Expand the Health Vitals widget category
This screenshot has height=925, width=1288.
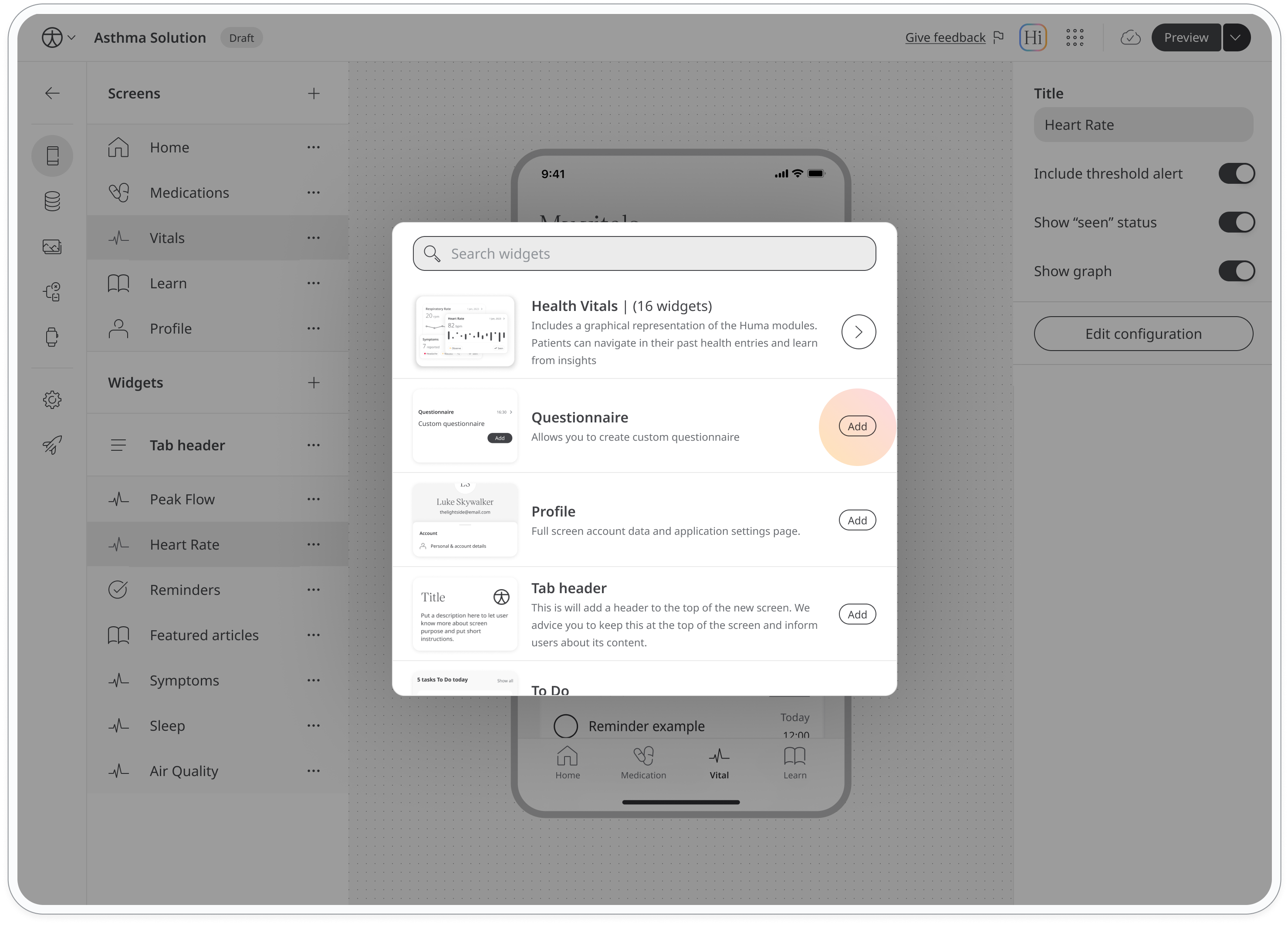[858, 331]
